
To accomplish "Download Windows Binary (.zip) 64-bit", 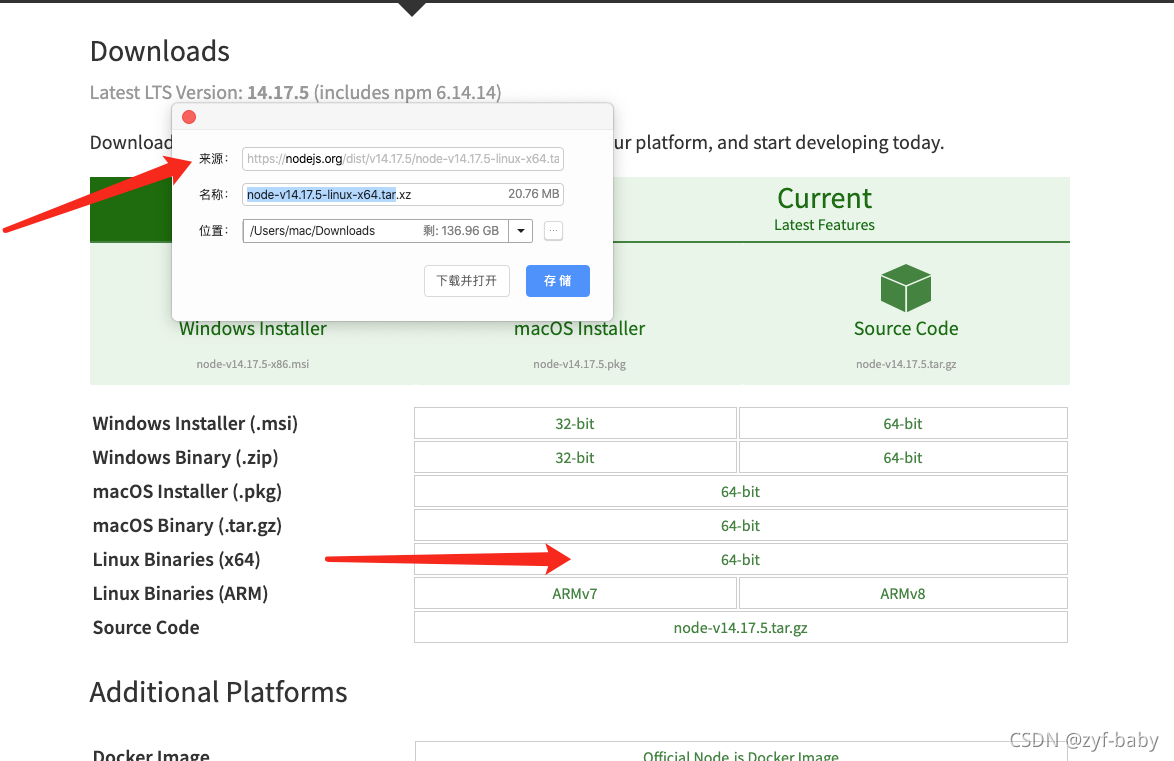I will [x=903, y=458].
